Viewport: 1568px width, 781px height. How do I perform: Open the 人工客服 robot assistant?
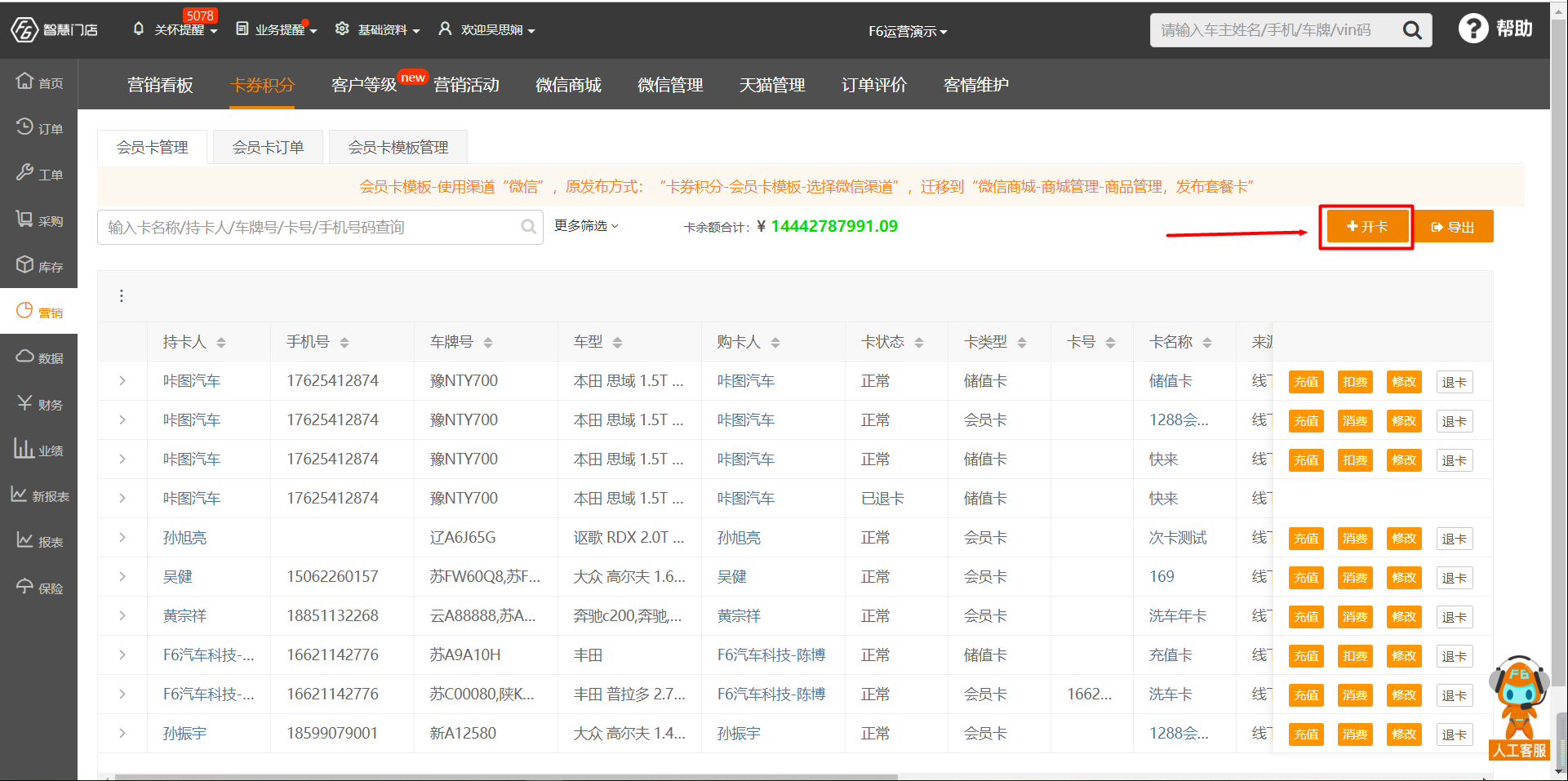point(1519,707)
